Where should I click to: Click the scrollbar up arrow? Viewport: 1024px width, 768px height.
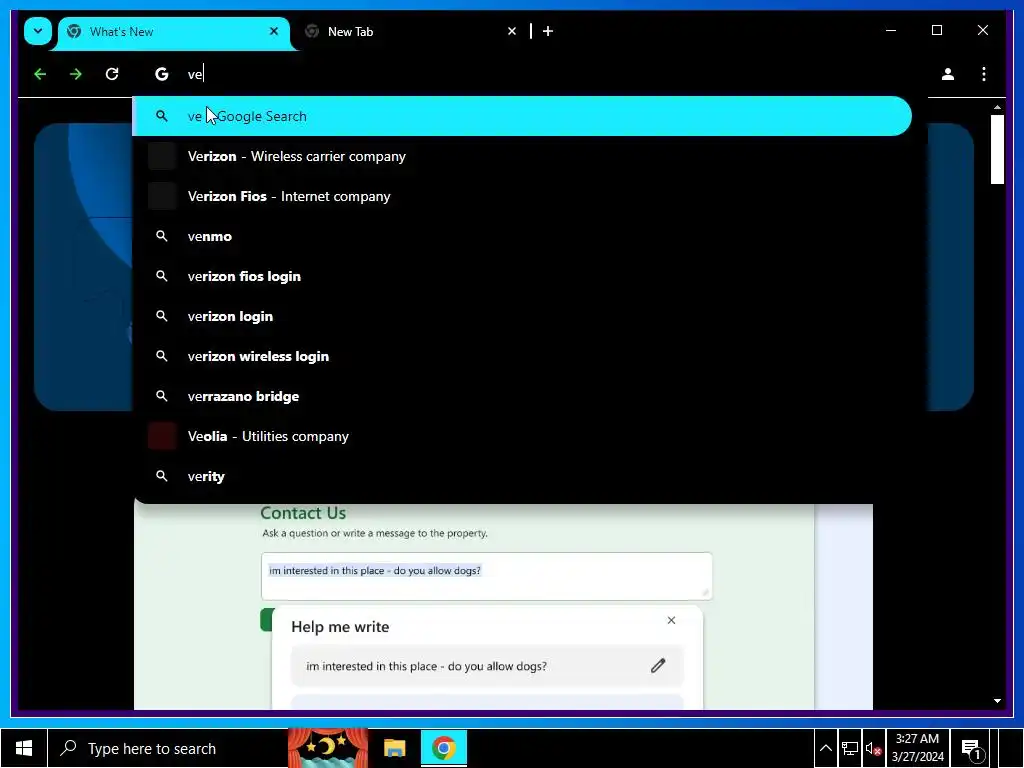(x=997, y=107)
